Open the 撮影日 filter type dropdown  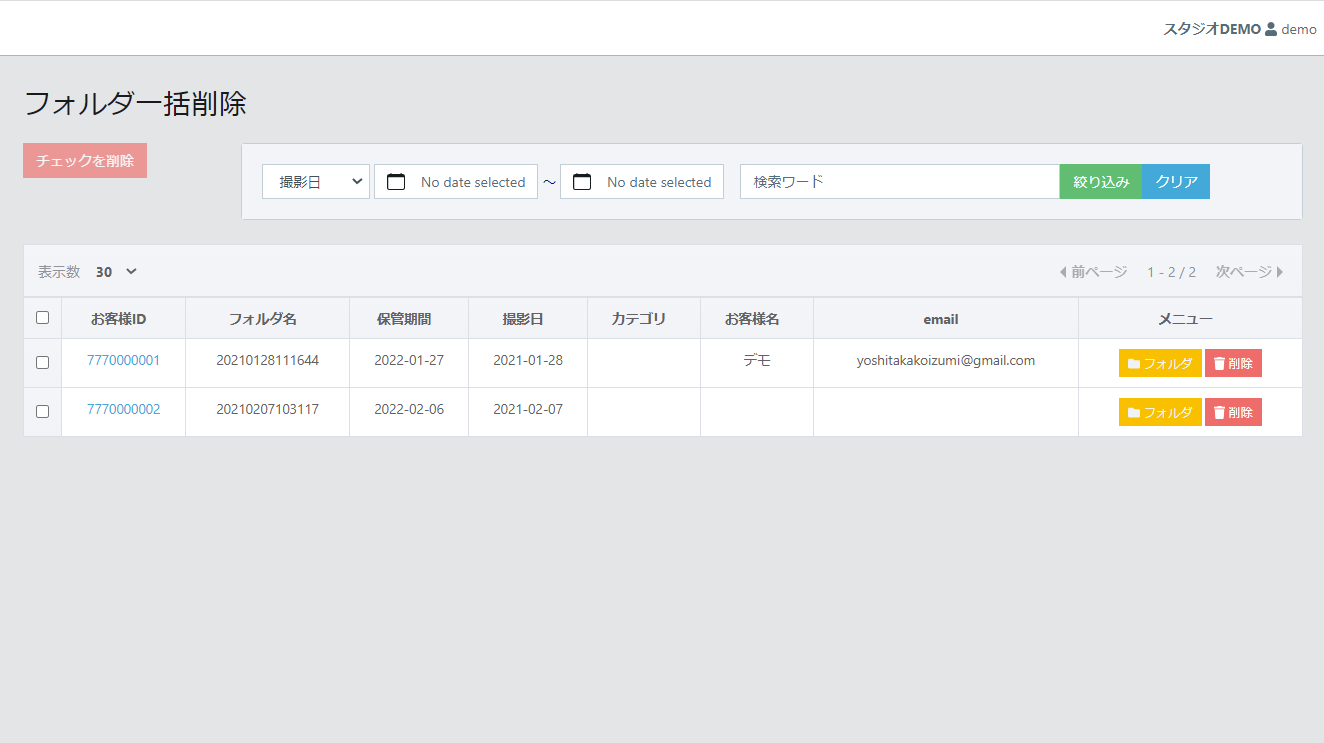click(316, 182)
